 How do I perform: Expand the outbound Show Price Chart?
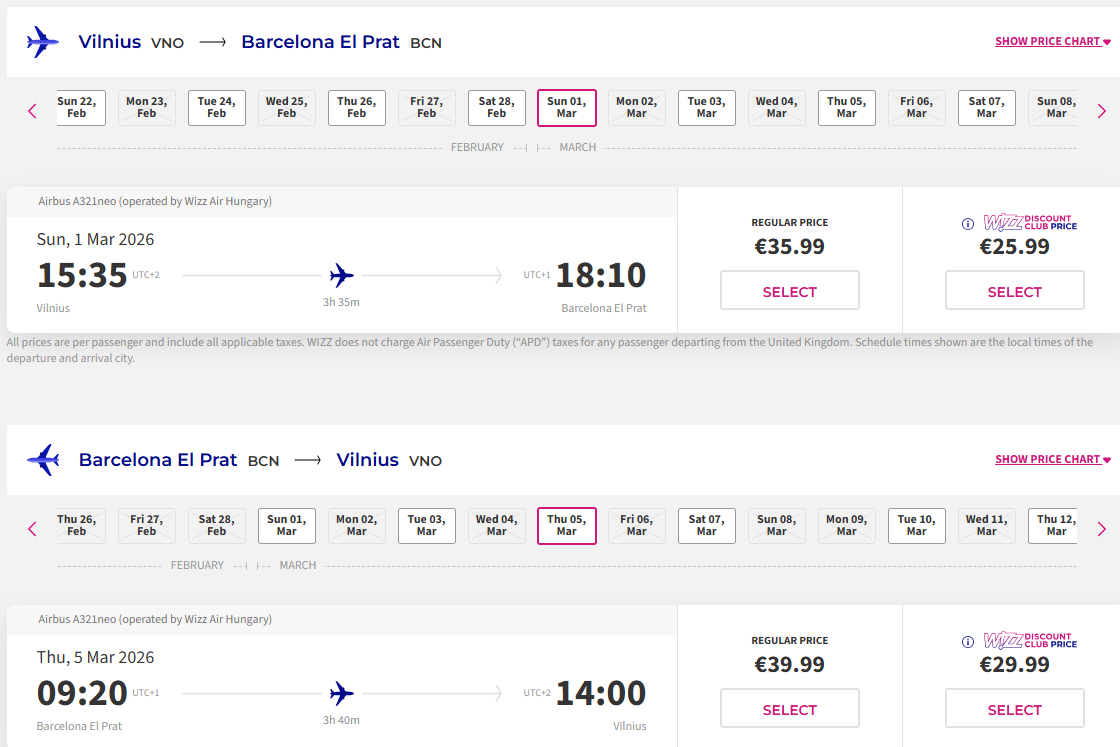(x=1052, y=42)
